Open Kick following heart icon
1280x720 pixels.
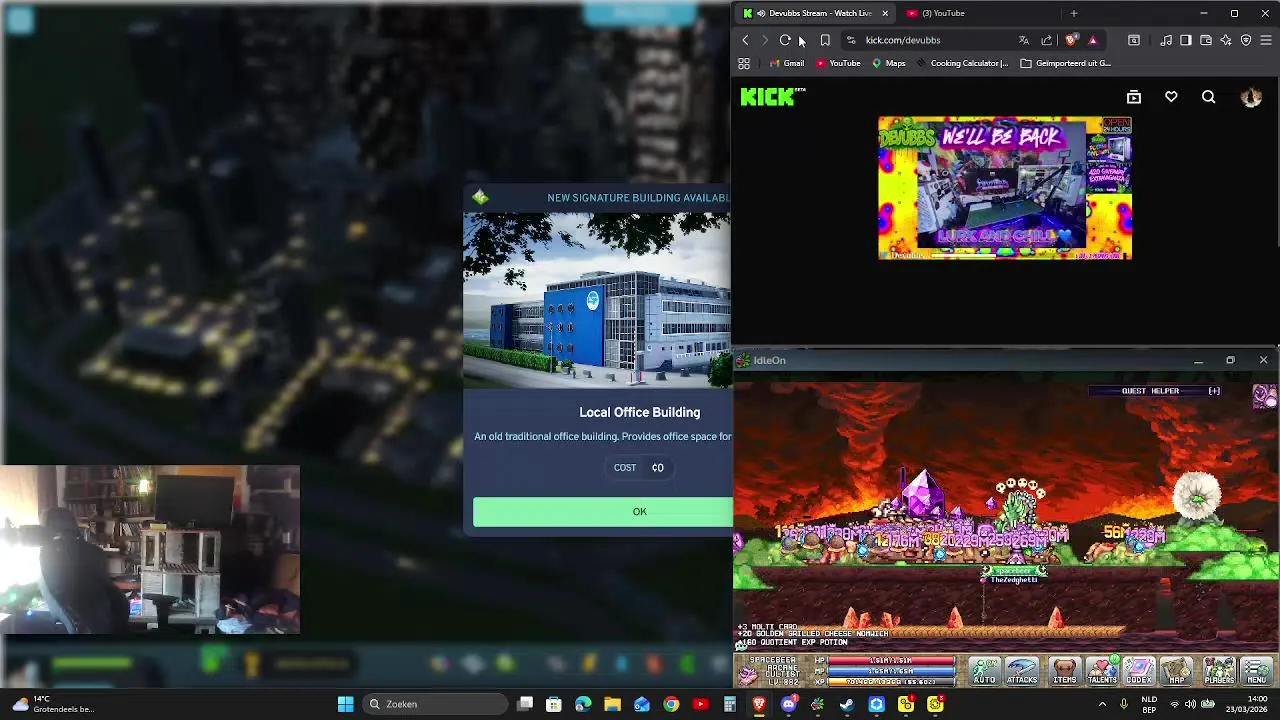tap(1171, 97)
